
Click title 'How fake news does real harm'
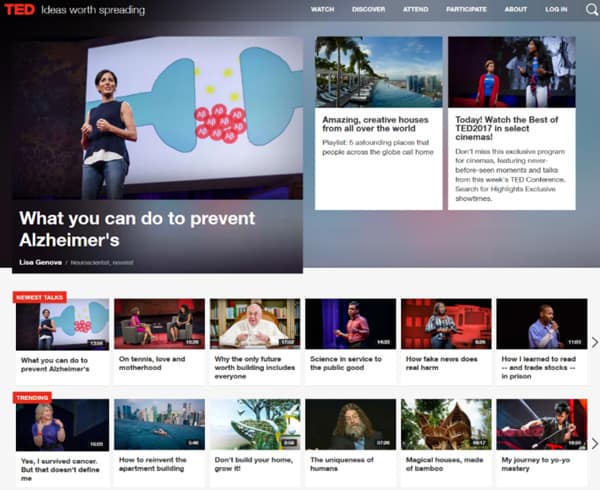pos(442,363)
